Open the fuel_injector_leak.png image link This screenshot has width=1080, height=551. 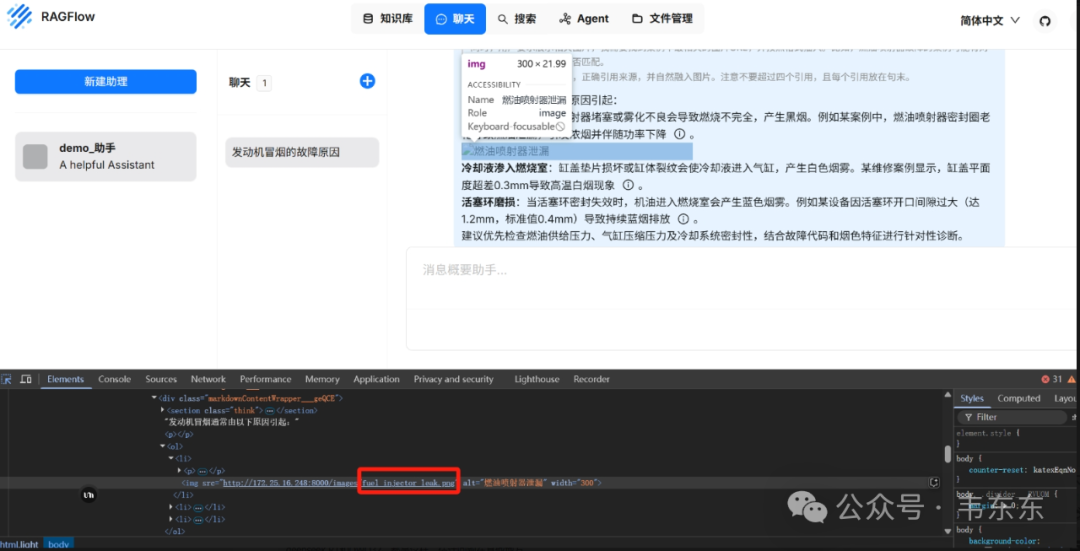[407, 483]
